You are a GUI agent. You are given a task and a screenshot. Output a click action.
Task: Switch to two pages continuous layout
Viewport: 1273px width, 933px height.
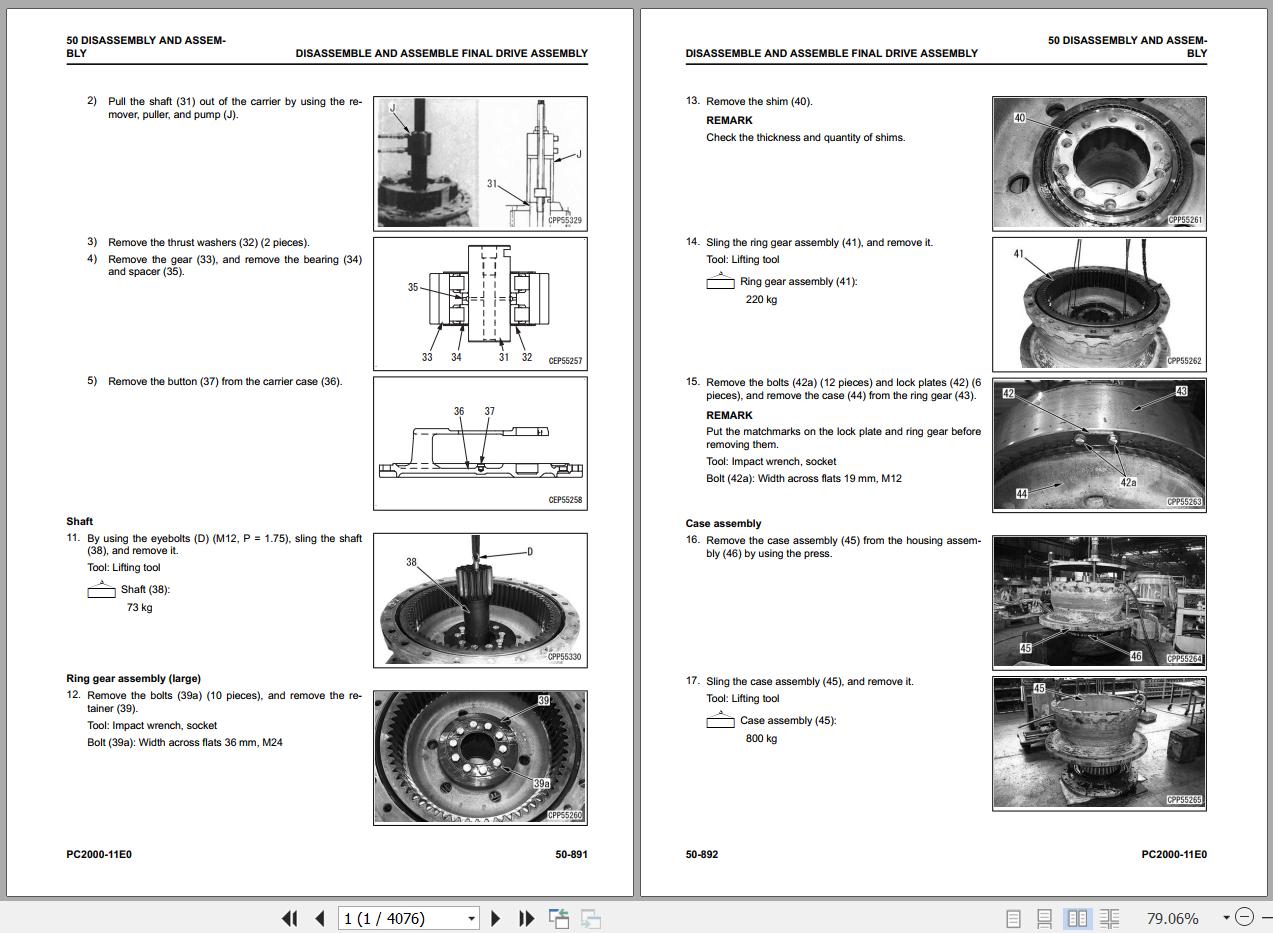point(1109,918)
